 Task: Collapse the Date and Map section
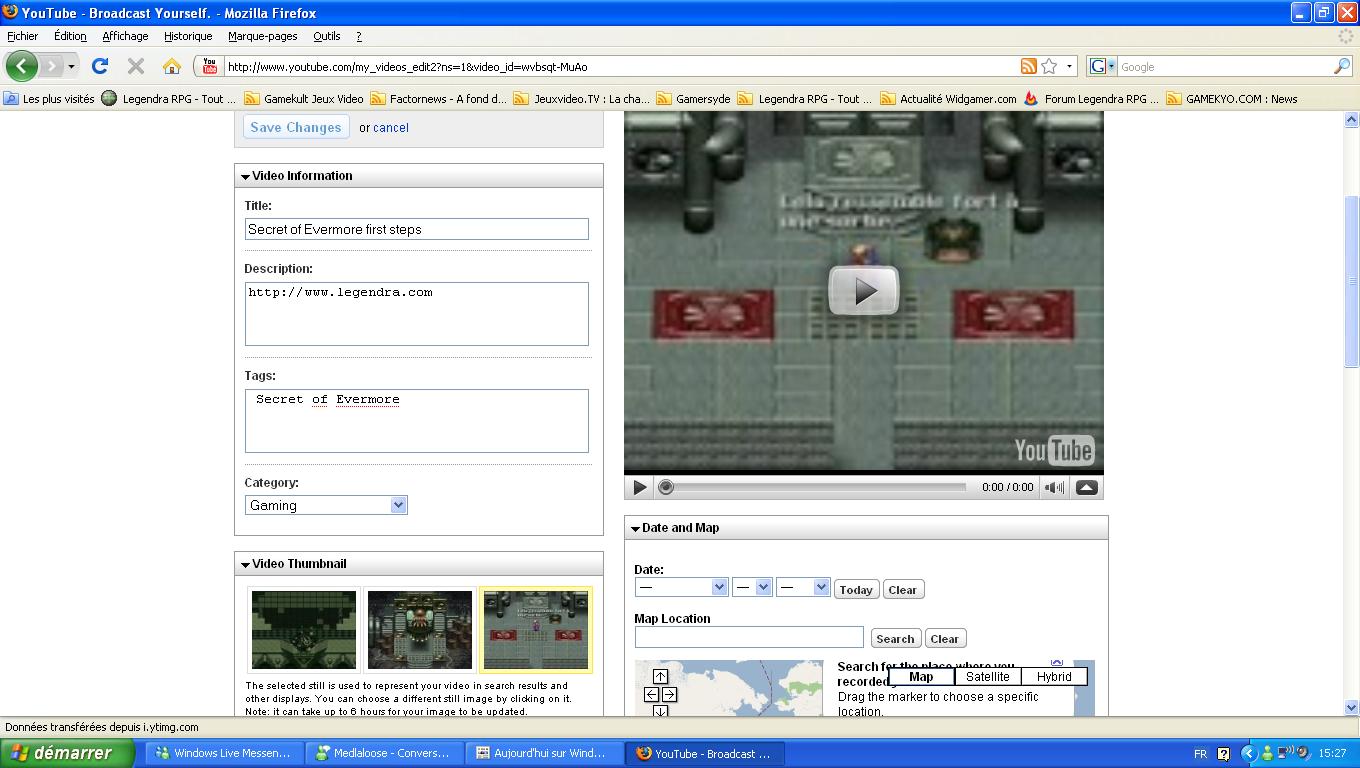[x=635, y=528]
